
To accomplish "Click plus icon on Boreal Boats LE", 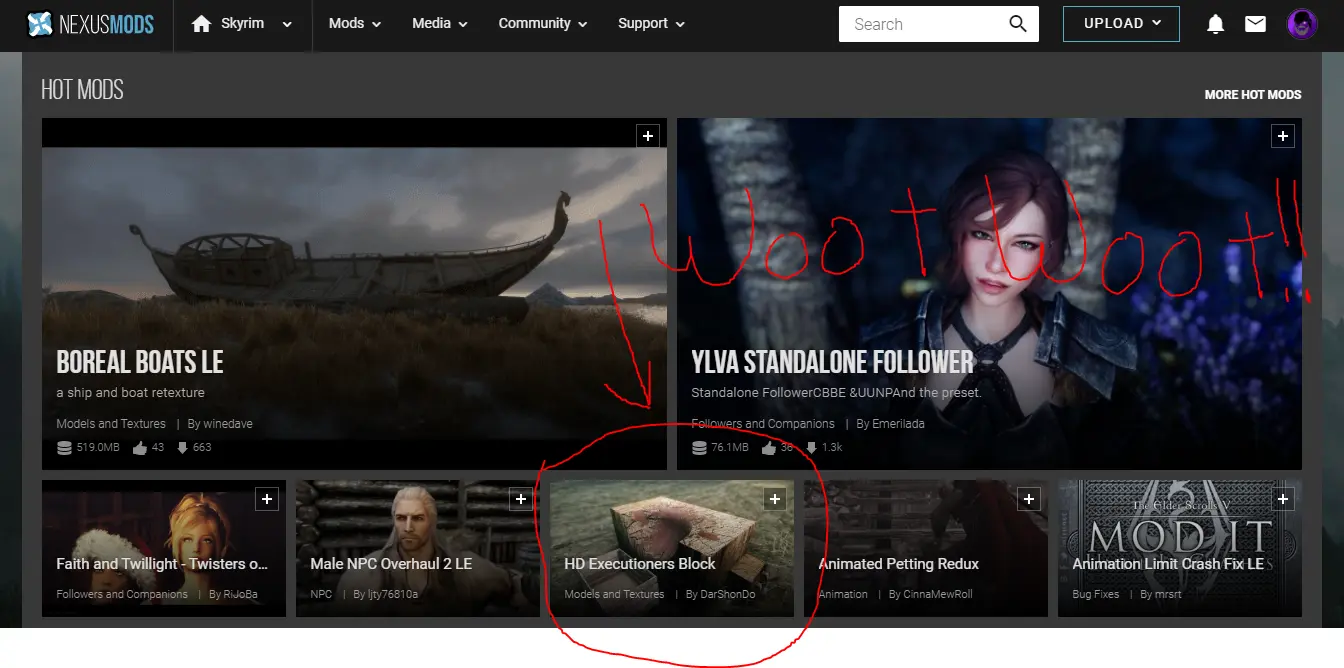I will [648, 136].
